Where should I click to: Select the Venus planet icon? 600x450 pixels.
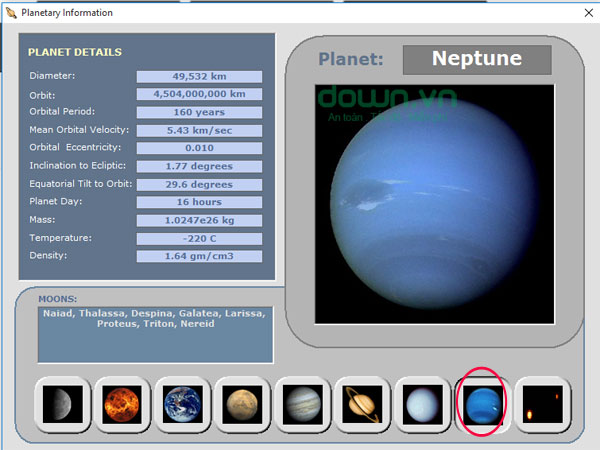point(121,405)
